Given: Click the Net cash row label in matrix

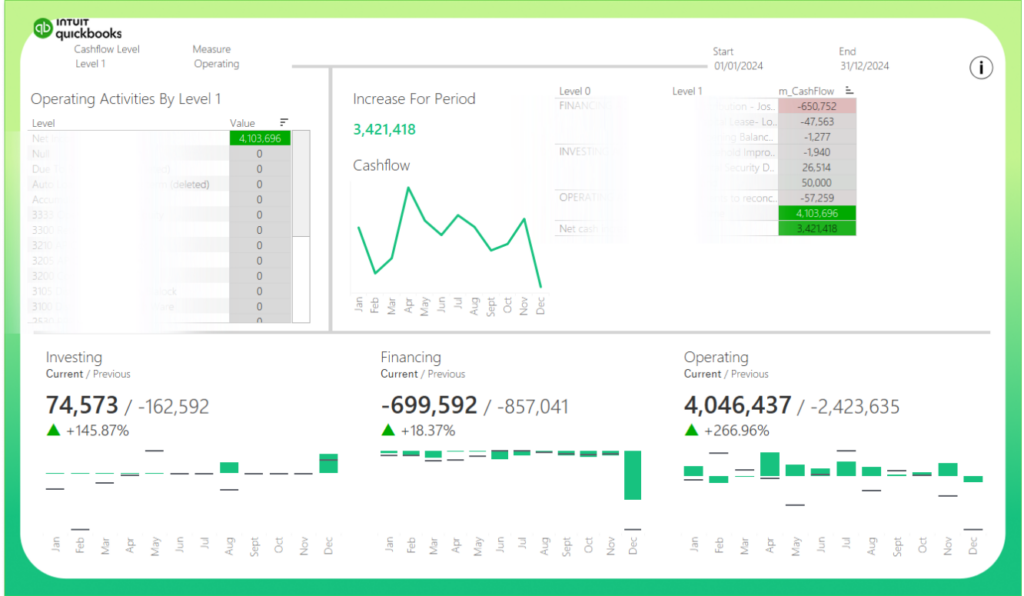Looking at the screenshot, I should (x=585, y=228).
